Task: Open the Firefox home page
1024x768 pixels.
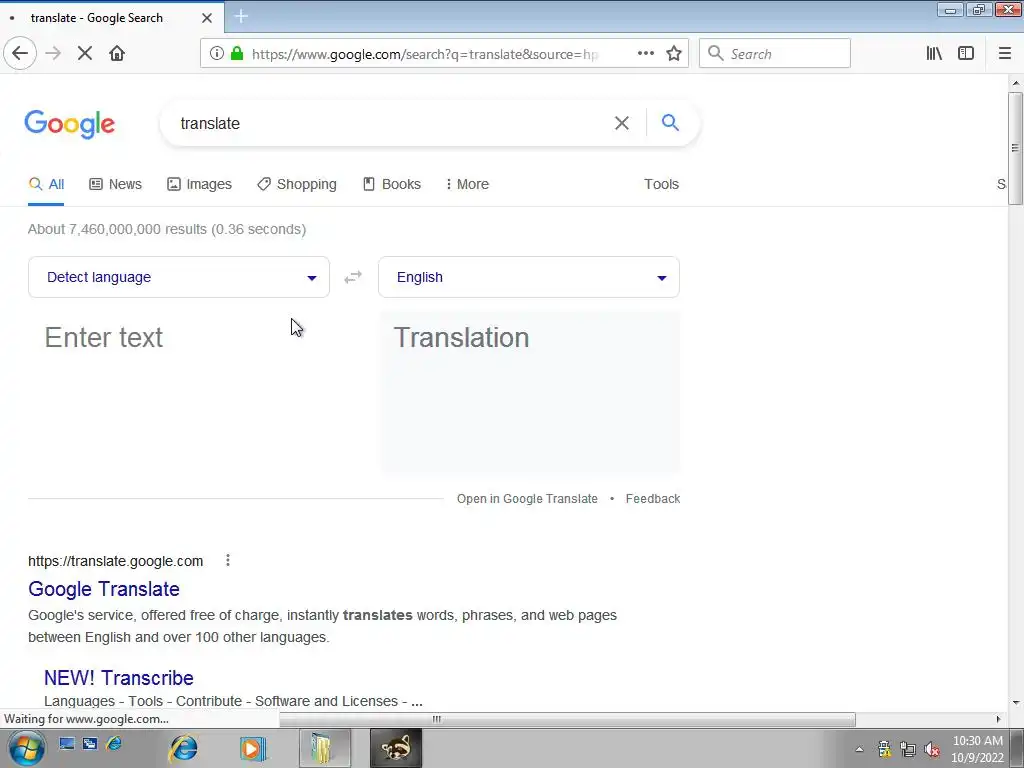Action: pos(117,54)
